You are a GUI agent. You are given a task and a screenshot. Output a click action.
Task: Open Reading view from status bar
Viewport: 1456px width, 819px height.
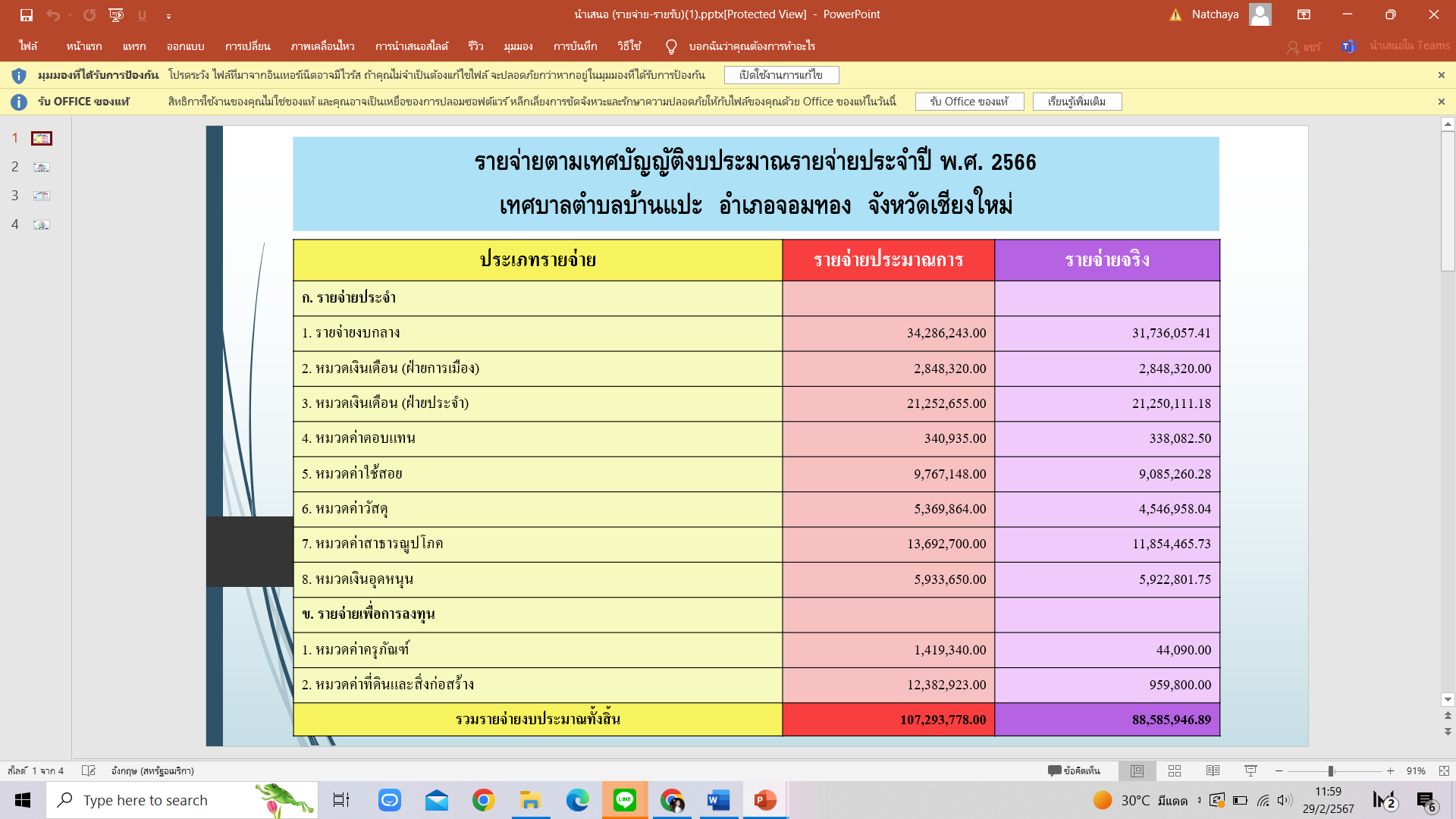[x=1213, y=770]
